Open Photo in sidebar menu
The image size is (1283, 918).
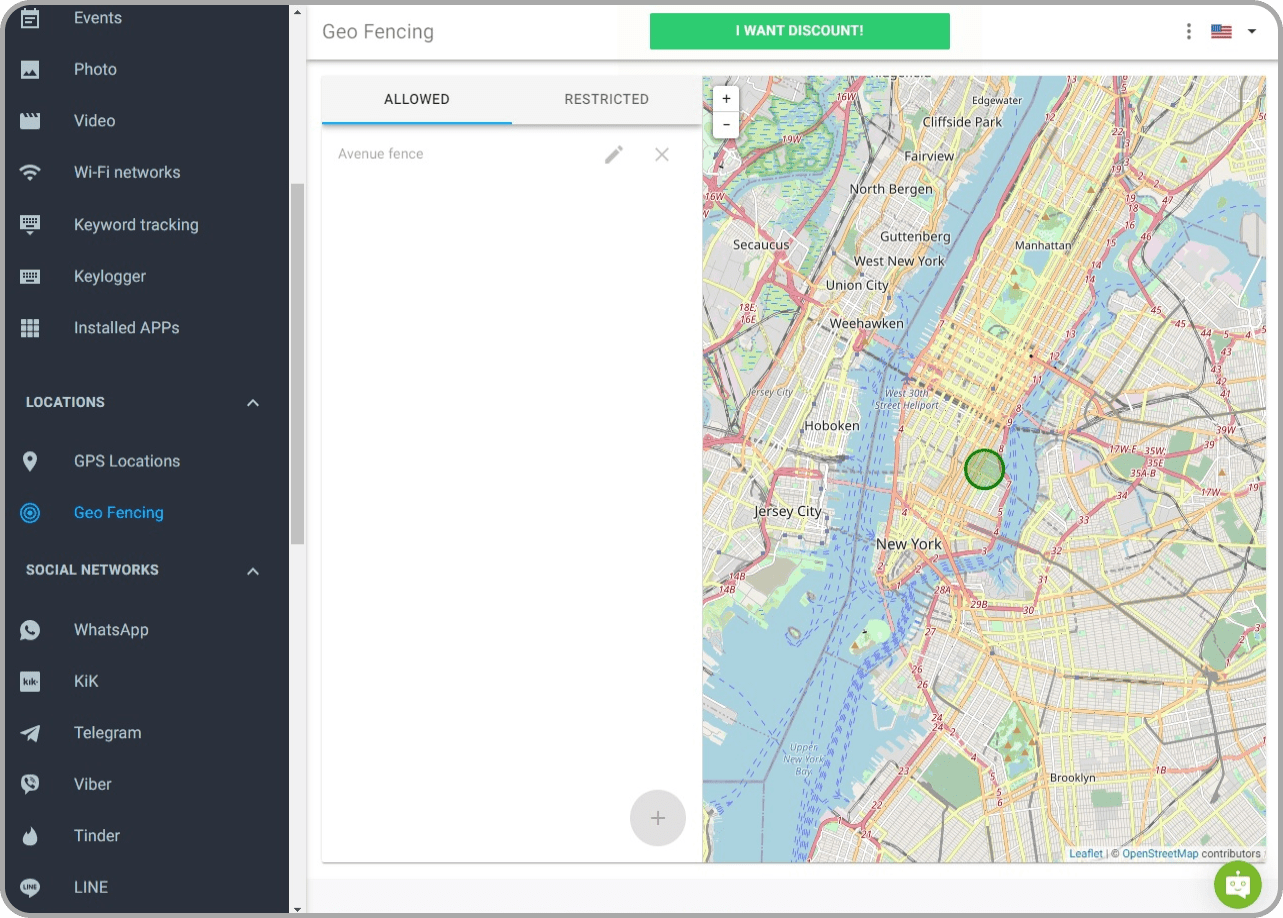pos(95,69)
